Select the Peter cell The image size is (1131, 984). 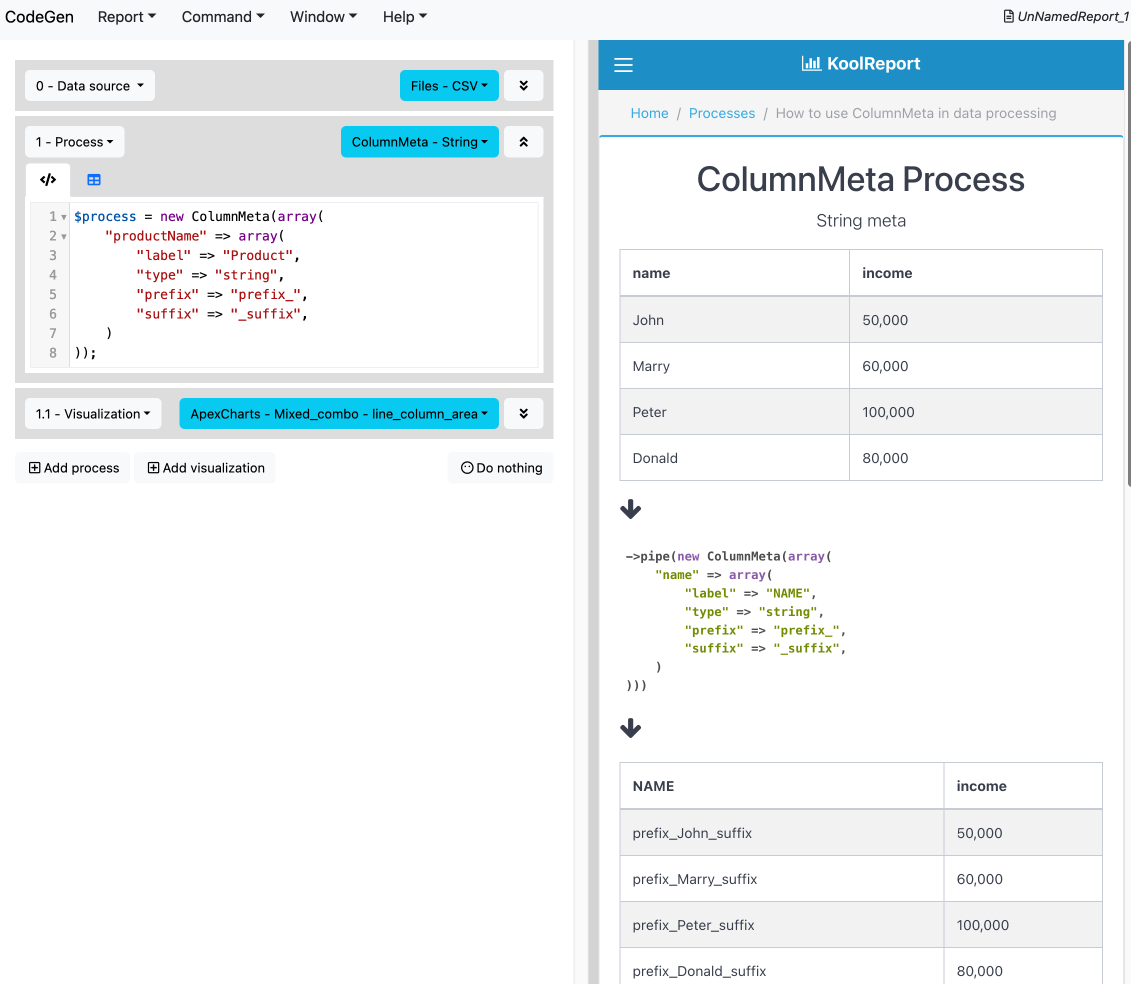pos(734,412)
